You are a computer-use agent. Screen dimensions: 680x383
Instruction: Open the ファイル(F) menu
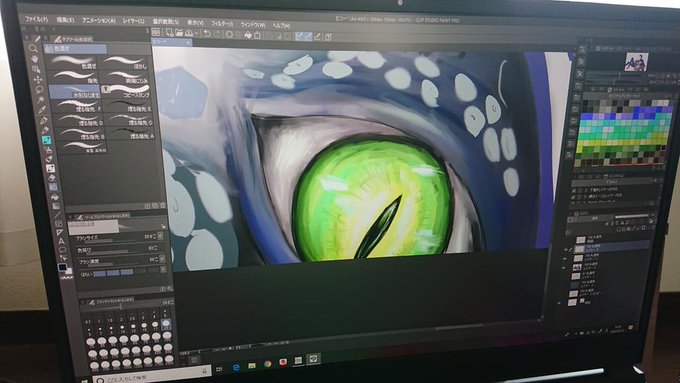[36, 19]
